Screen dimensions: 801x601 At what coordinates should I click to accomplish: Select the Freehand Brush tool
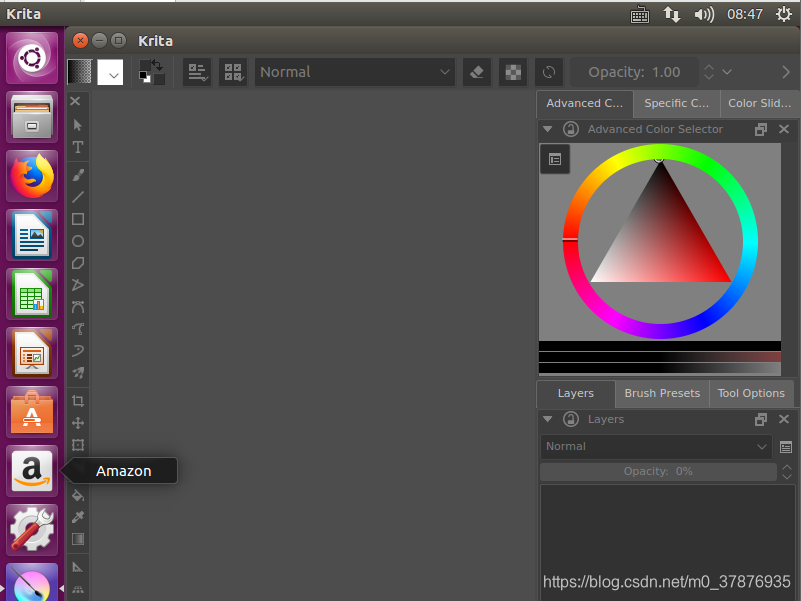(78, 175)
